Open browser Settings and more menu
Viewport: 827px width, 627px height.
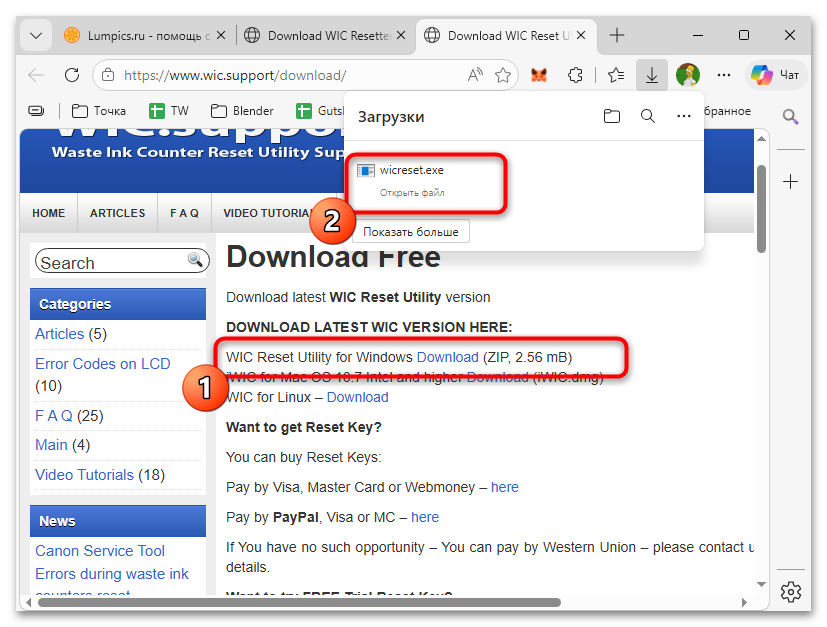[x=724, y=75]
